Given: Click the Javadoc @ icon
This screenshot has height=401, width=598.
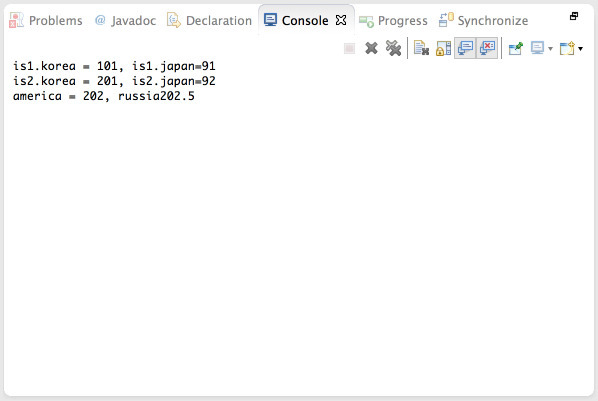Looking at the screenshot, I should (x=100, y=20).
